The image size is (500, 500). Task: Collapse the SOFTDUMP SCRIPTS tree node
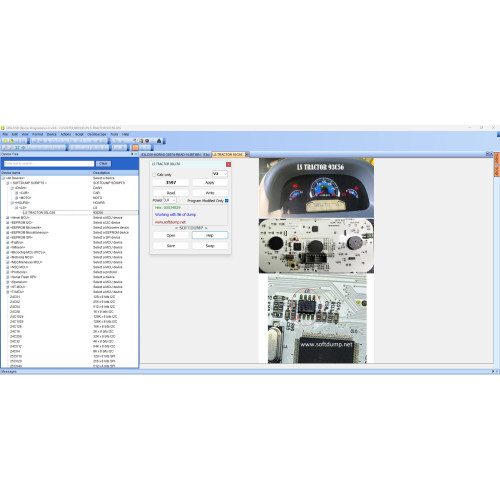coord(8,183)
